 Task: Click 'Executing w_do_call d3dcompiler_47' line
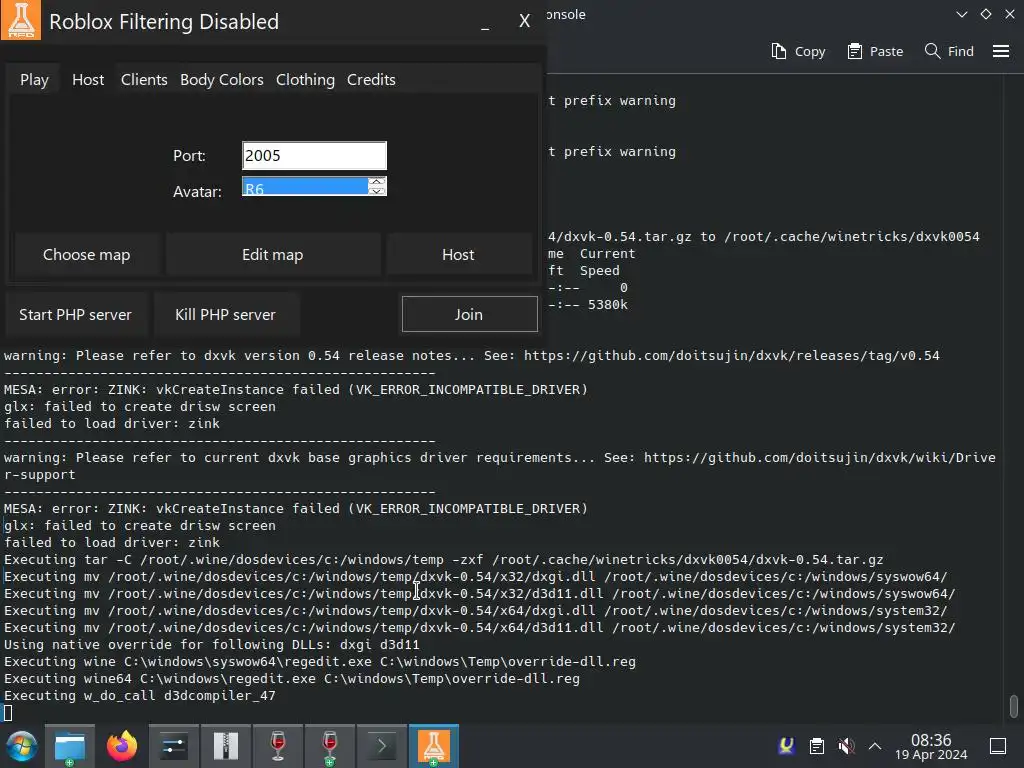tap(140, 696)
